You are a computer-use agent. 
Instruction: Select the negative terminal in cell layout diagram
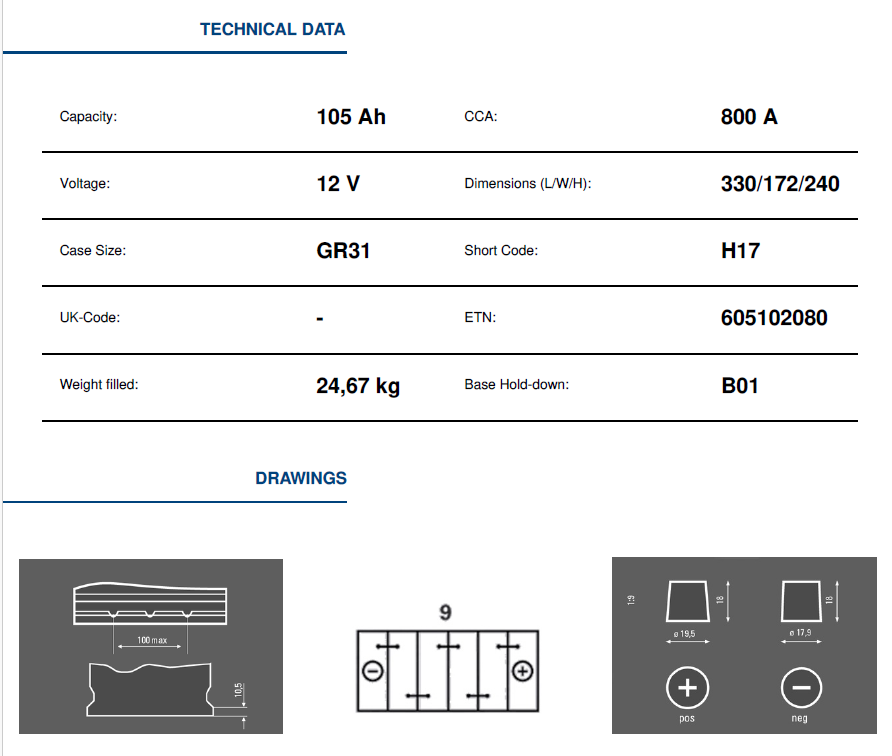click(x=371, y=671)
